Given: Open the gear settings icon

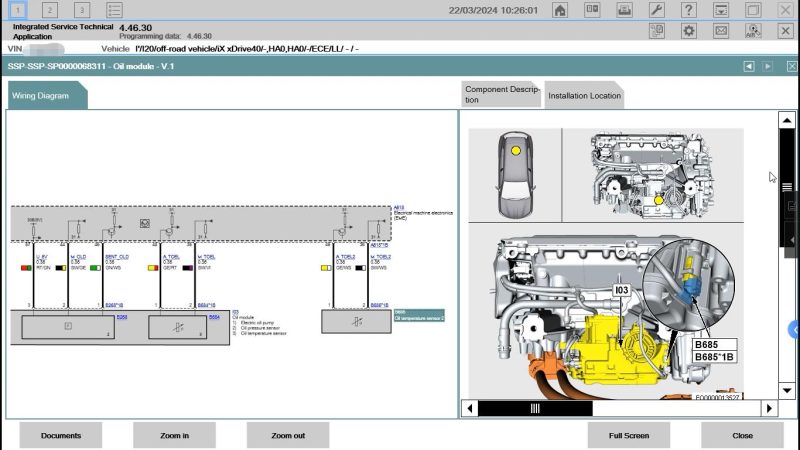Looking at the screenshot, I should coord(689,31).
